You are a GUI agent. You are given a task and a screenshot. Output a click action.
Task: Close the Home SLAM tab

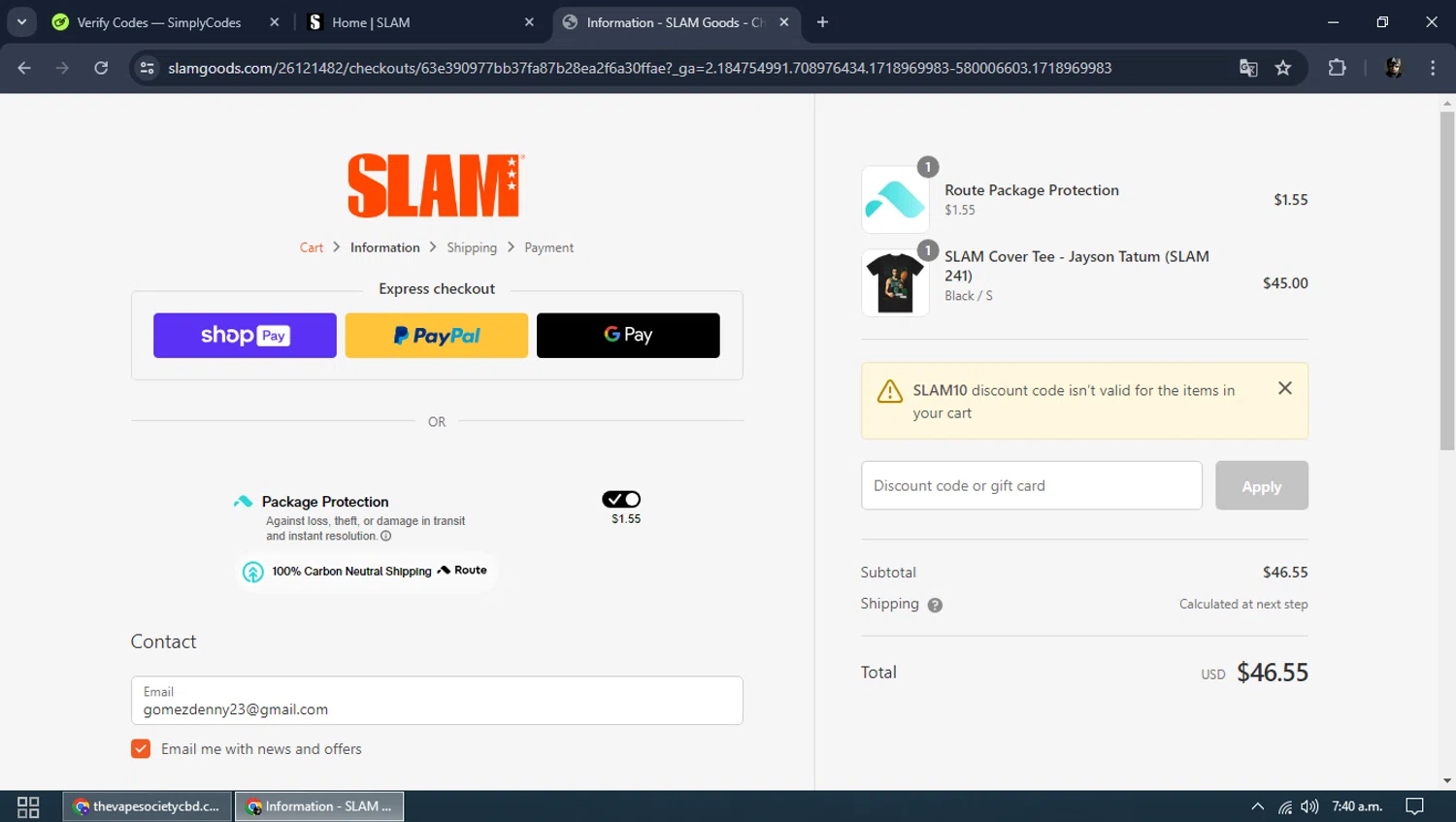coord(529,22)
